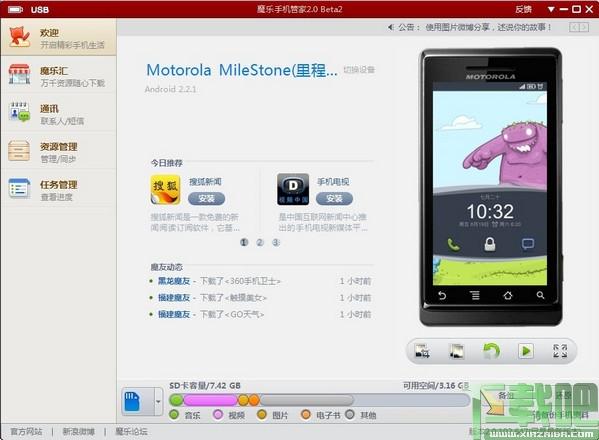
Task: Select recommendation page 1 dot
Action: coord(244,242)
